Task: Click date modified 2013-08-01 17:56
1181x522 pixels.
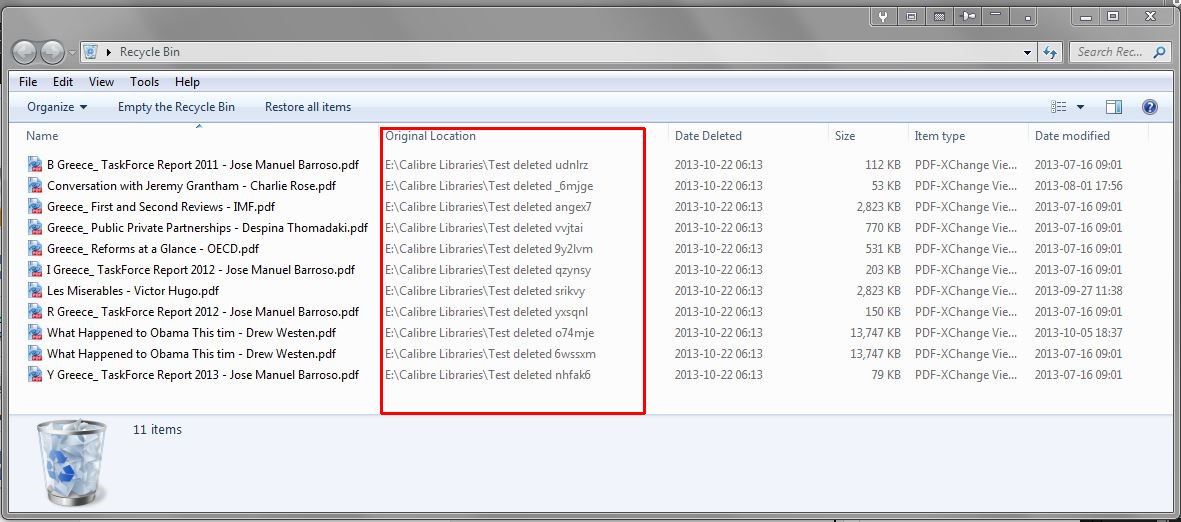Action: pos(1079,185)
